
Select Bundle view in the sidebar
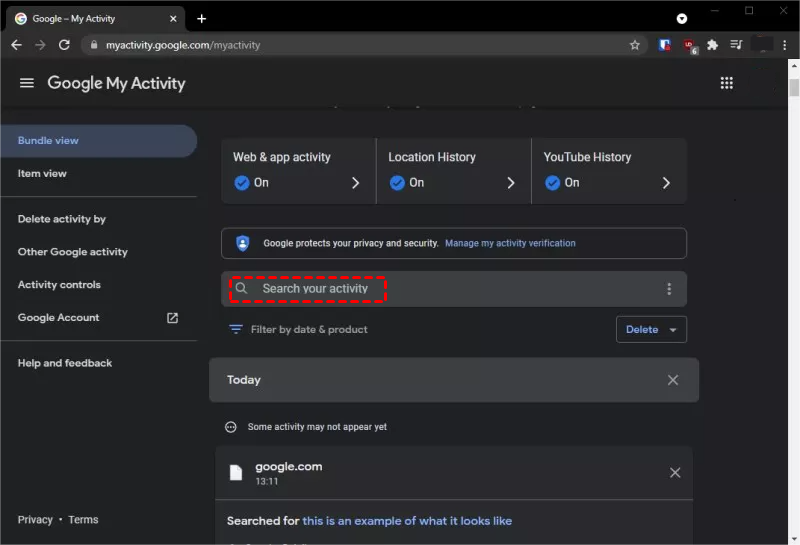click(48, 141)
